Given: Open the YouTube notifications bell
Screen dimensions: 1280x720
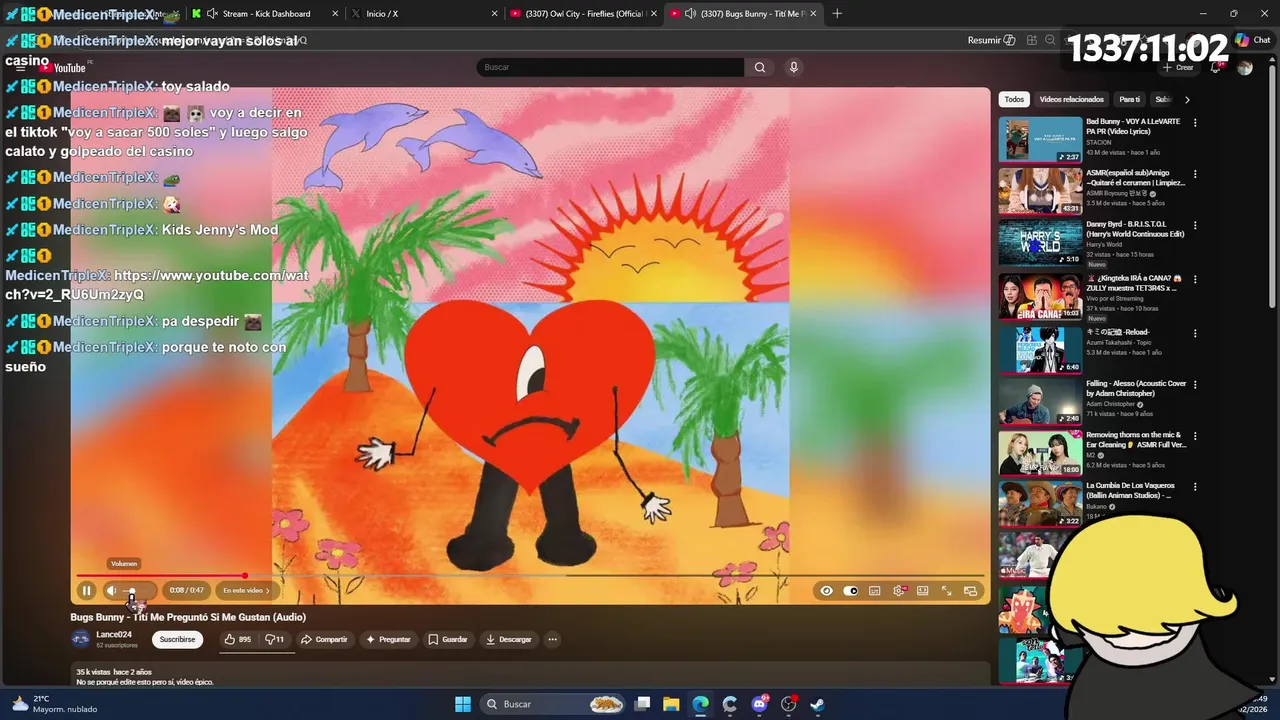Looking at the screenshot, I should point(1215,67).
